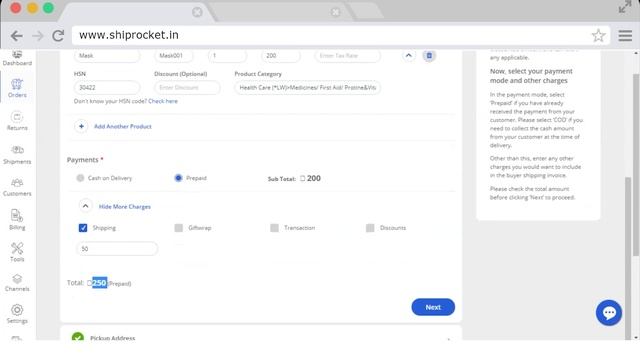Enable the Discounts charge checkbox
Screen dimensions: 640x360
click(370, 228)
